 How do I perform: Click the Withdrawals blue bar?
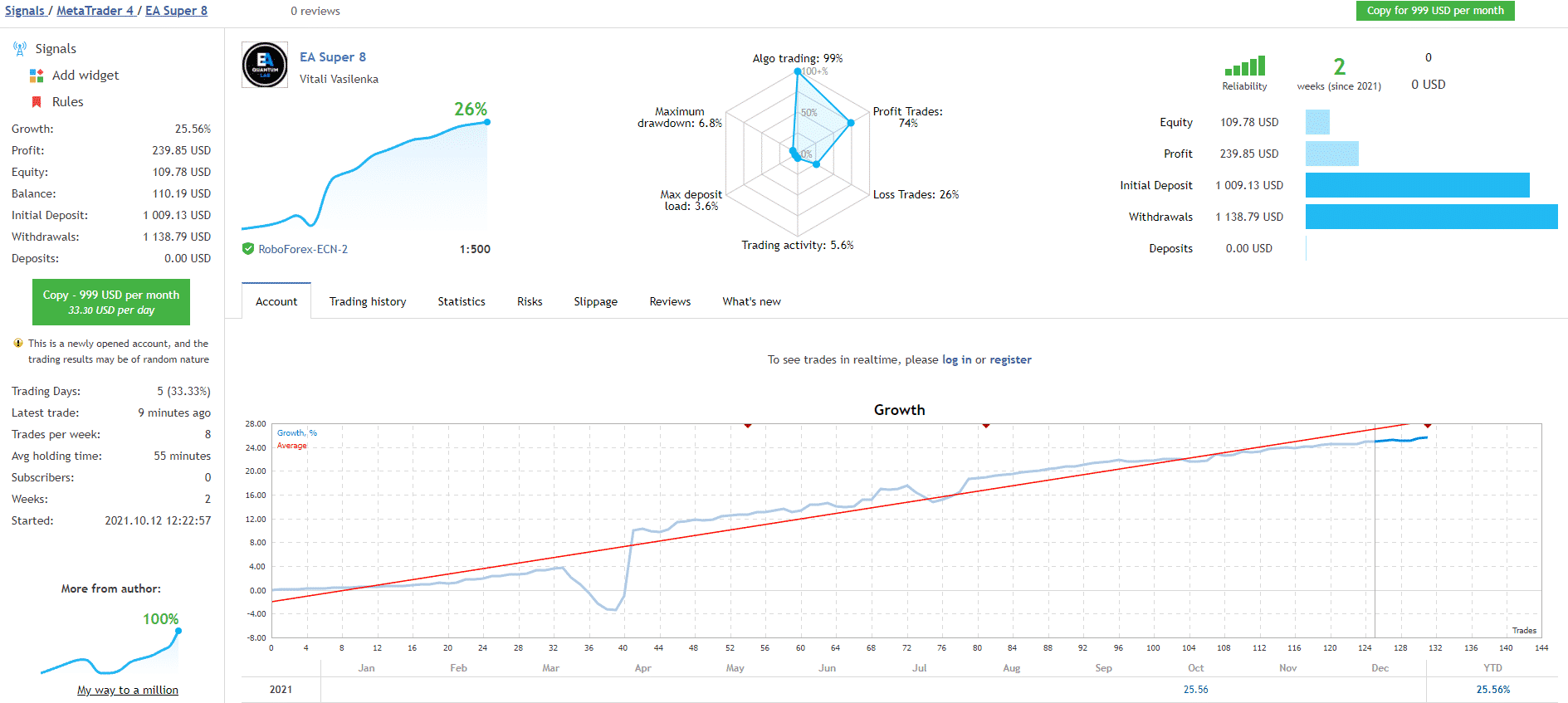click(1432, 217)
